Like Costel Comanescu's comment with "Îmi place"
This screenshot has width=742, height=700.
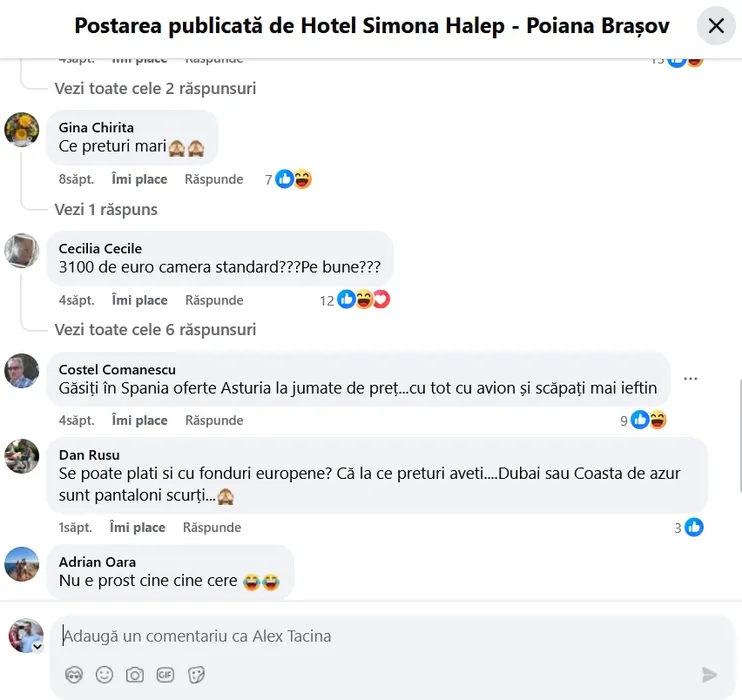(x=139, y=420)
